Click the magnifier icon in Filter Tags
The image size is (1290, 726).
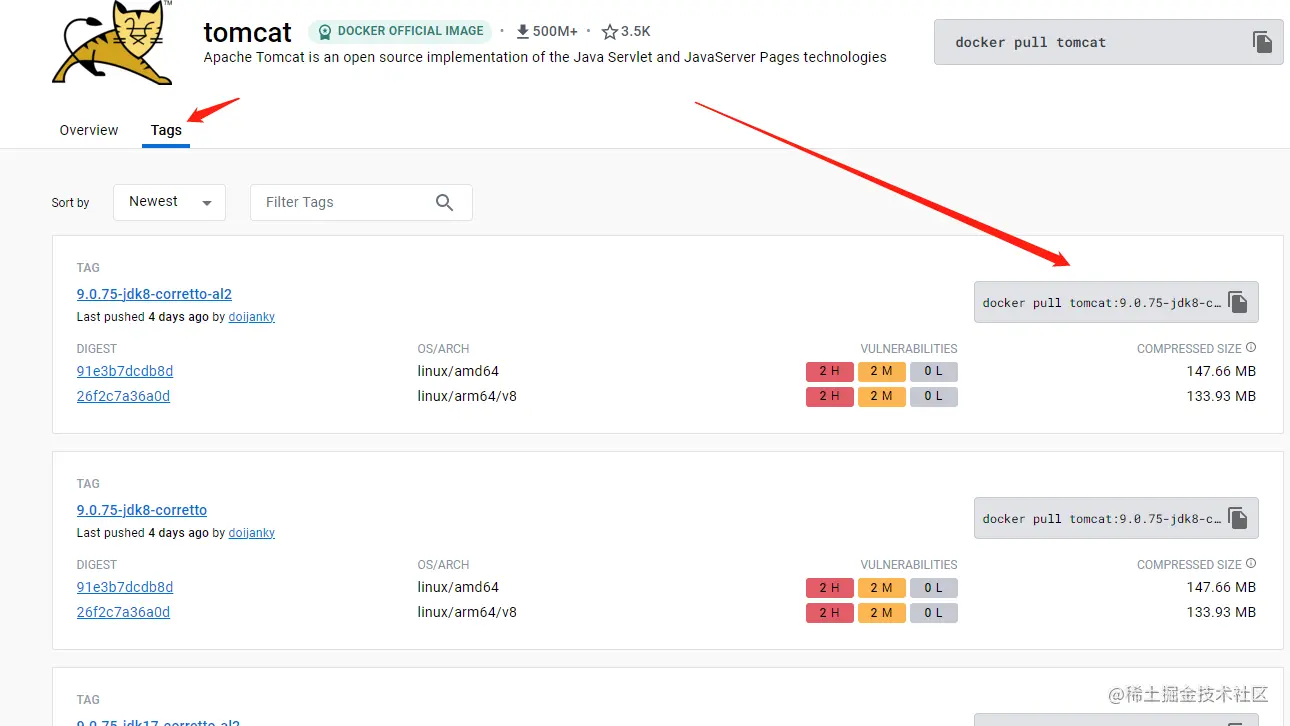(445, 202)
